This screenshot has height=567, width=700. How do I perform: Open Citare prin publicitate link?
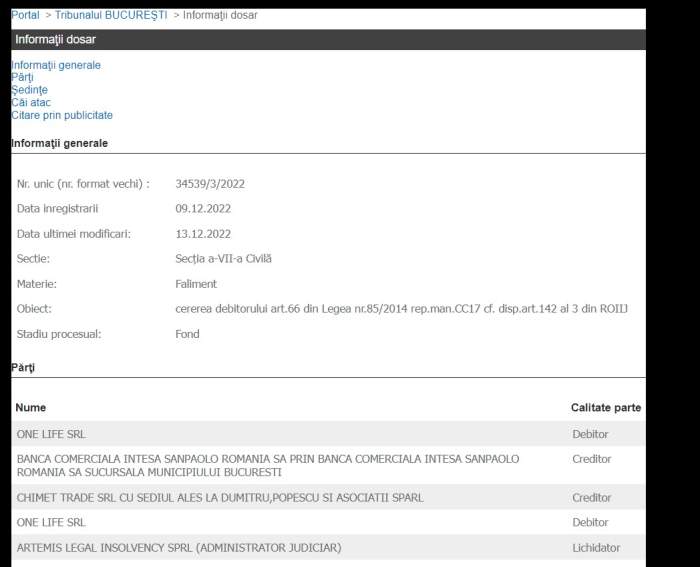pyautogui.click(x=62, y=115)
